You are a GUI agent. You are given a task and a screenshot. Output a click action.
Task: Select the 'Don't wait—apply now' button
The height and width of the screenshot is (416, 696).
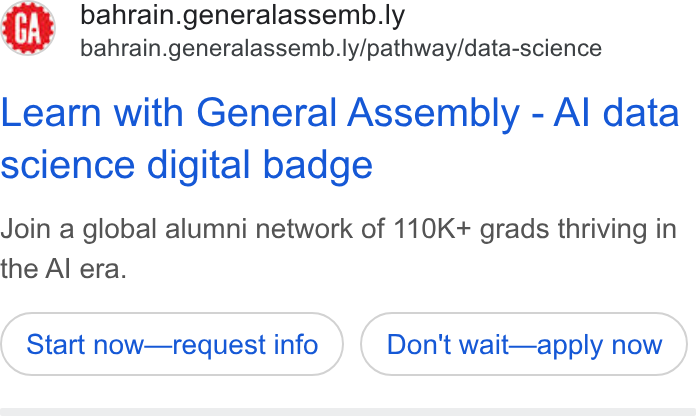tap(524, 344)
